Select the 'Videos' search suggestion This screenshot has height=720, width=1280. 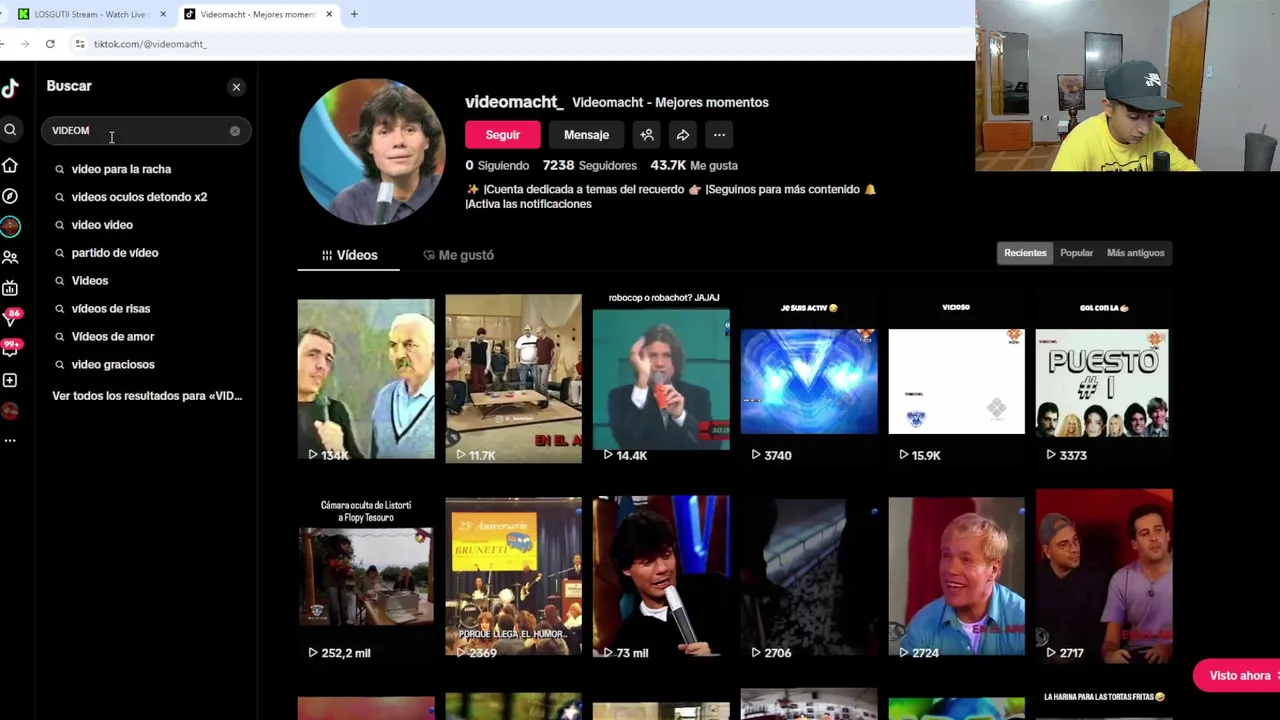[x=90, y=281]
